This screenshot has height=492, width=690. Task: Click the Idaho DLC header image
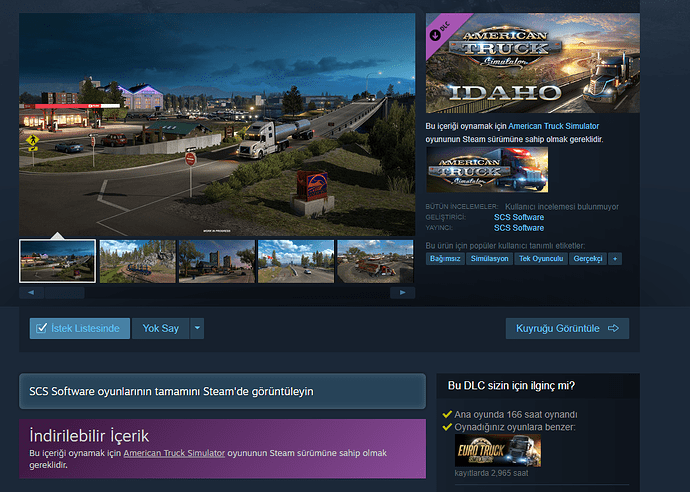click(x=532, y=63)
